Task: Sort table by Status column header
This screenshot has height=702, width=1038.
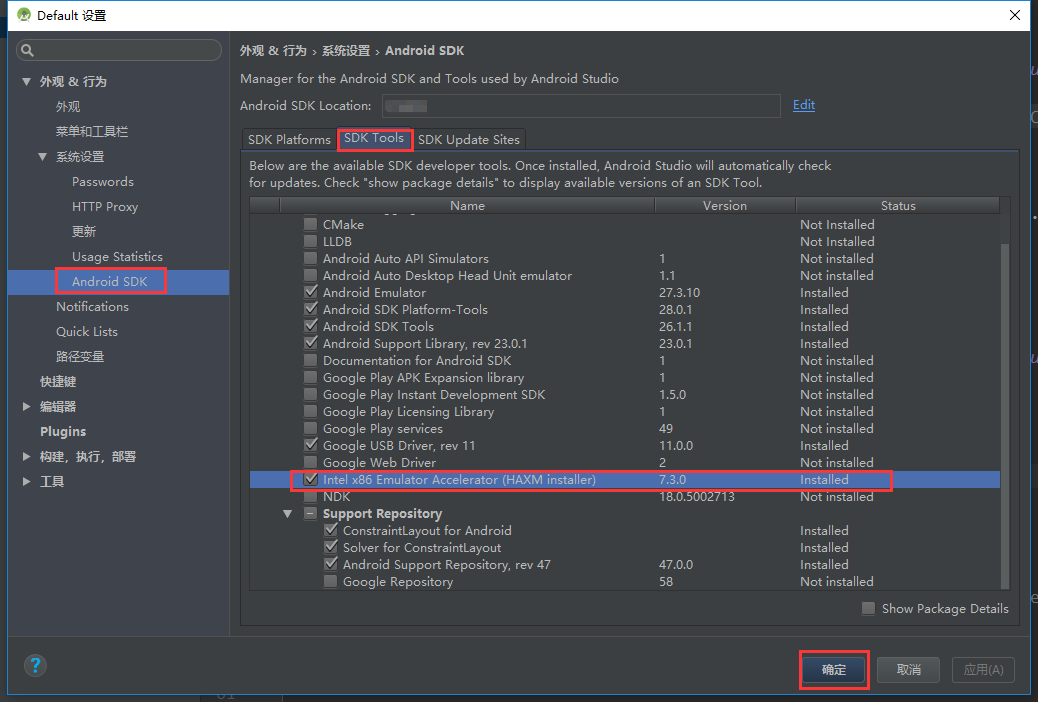Action: (898, 205)
